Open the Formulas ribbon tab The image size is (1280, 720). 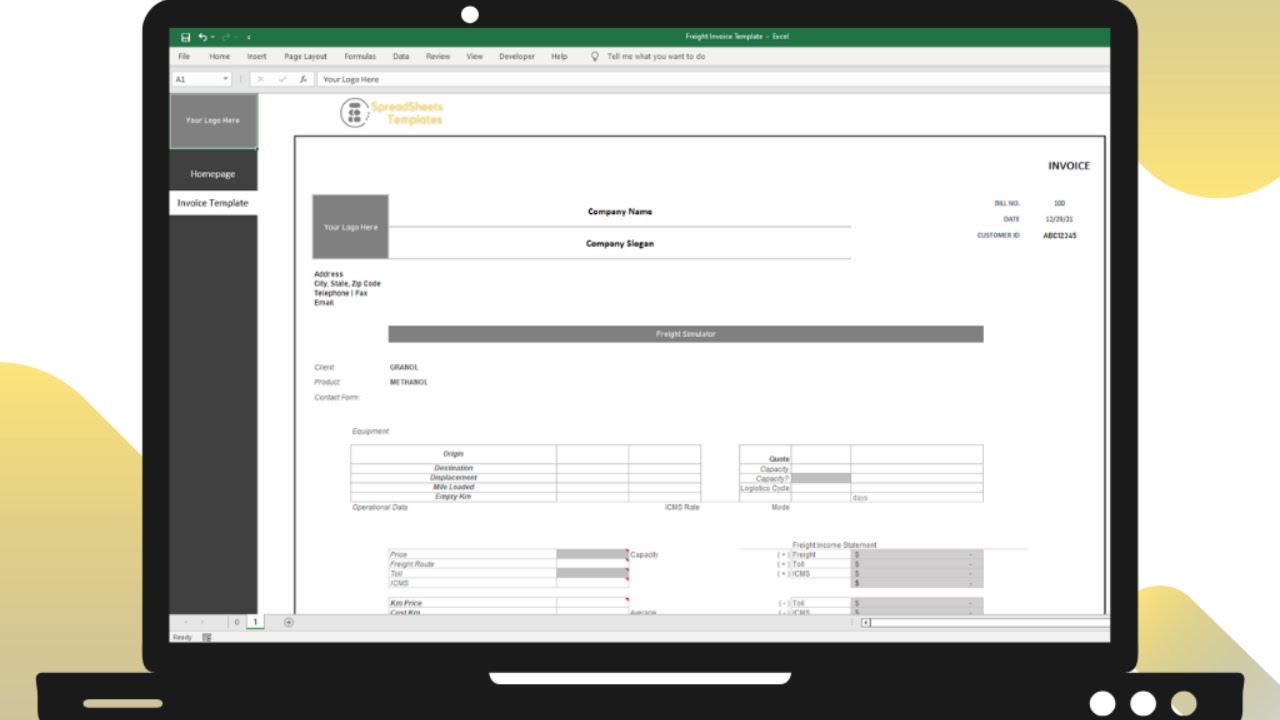point(360,57)
